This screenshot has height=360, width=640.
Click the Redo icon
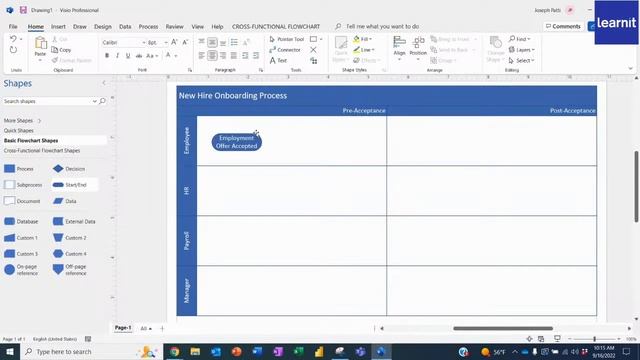pyautogui.click(x=13, y=50)
